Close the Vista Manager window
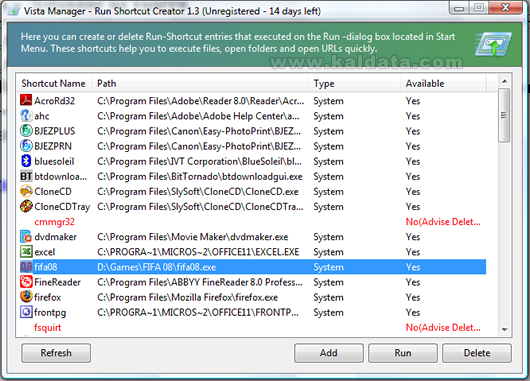 (x=505, y=7)
